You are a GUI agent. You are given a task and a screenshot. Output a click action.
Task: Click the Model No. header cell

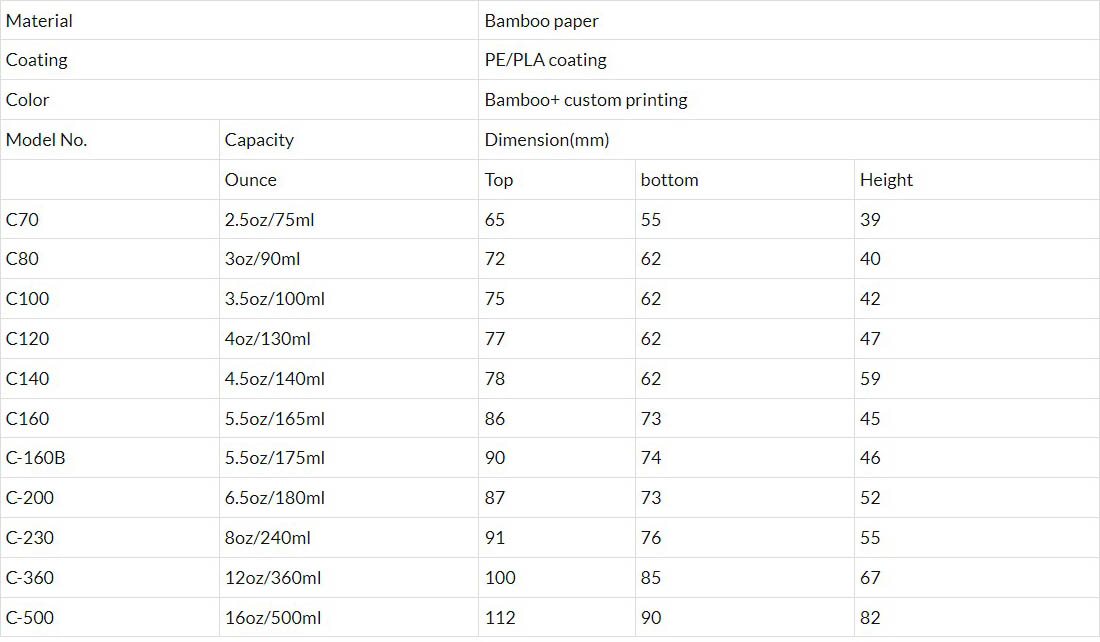[x=46, y=140]
